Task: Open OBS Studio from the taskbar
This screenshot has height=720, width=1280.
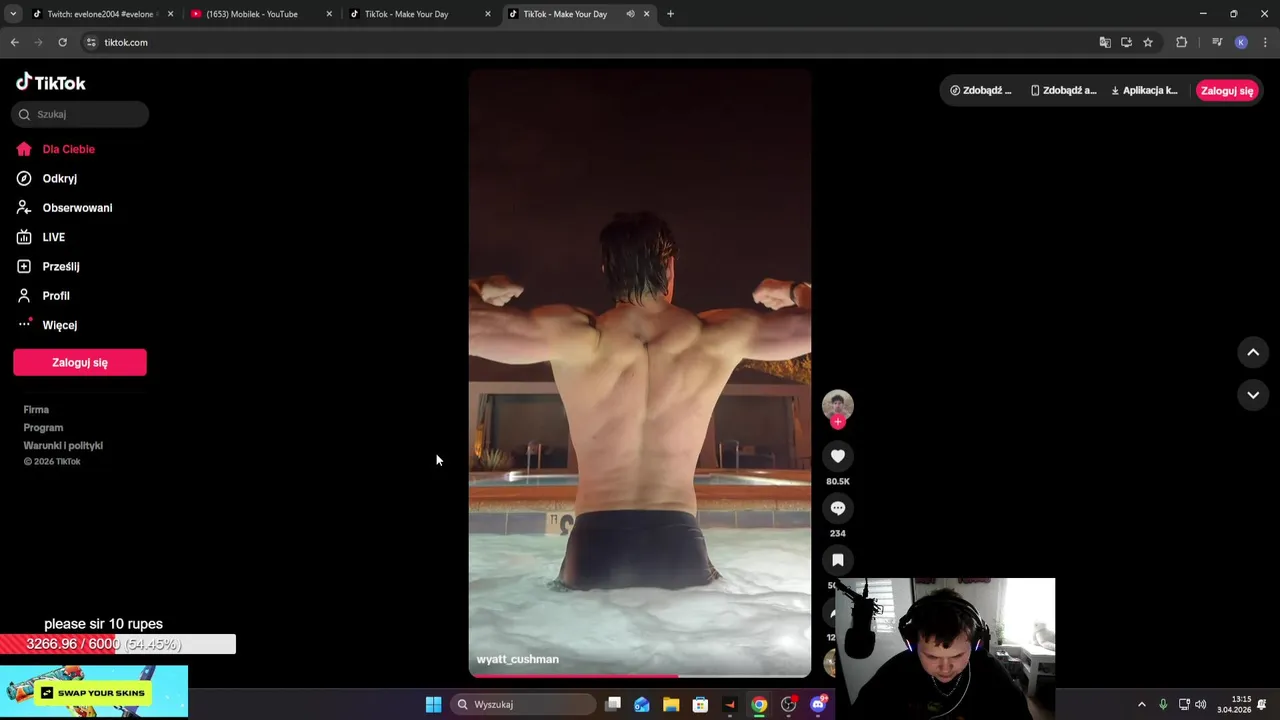Action: [788, 704]
